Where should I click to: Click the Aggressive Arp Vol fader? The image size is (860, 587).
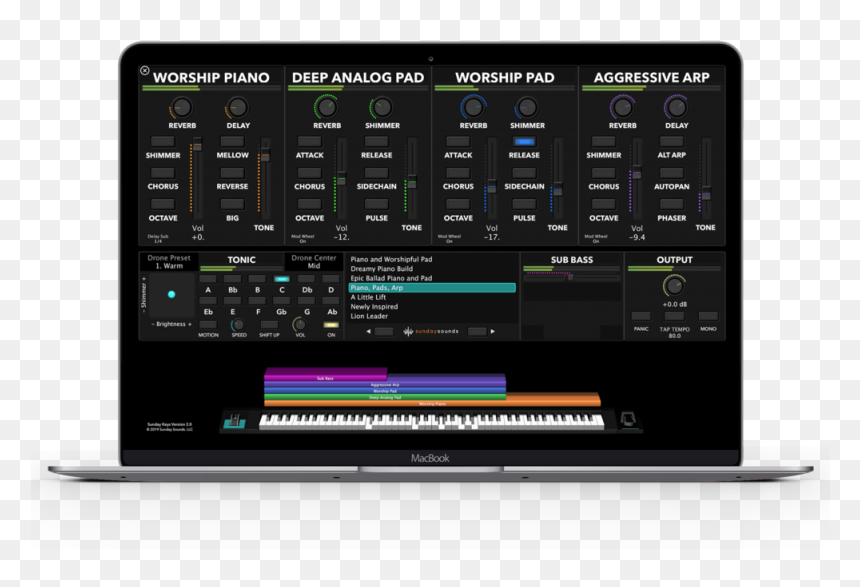tap(637, 173)
